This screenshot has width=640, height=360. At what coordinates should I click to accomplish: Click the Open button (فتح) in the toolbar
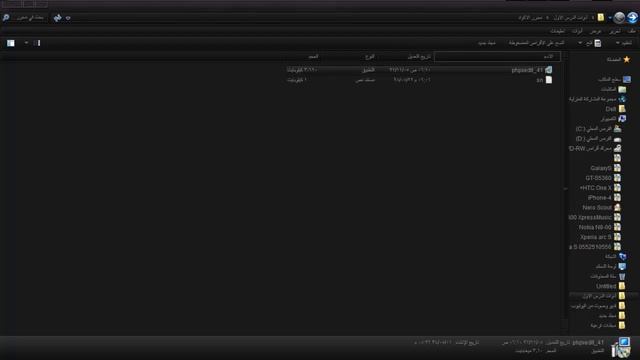coord(594,43)
